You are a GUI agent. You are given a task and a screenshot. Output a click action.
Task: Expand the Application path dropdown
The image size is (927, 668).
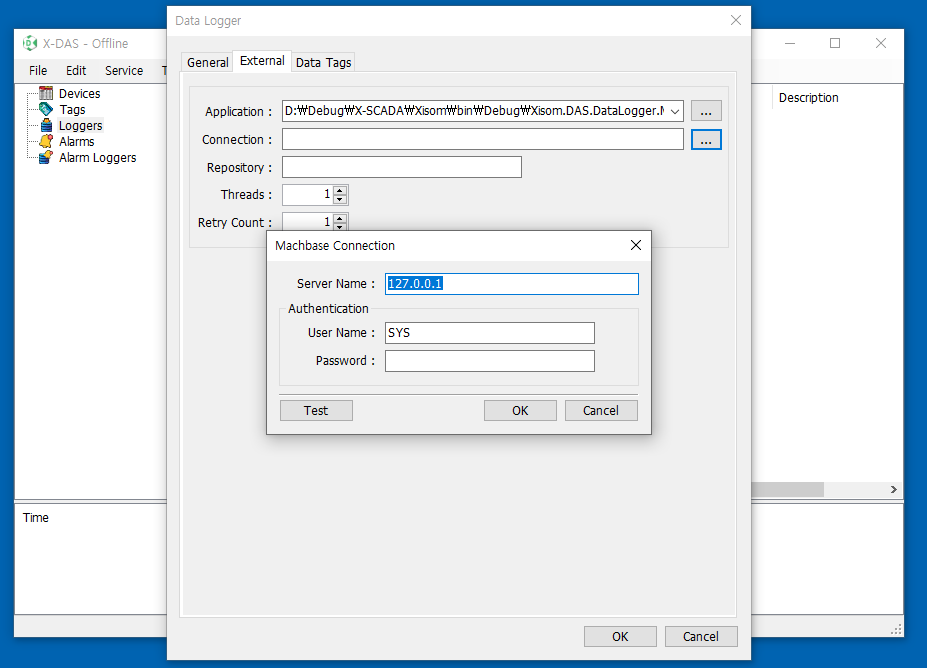click(675, 111)
